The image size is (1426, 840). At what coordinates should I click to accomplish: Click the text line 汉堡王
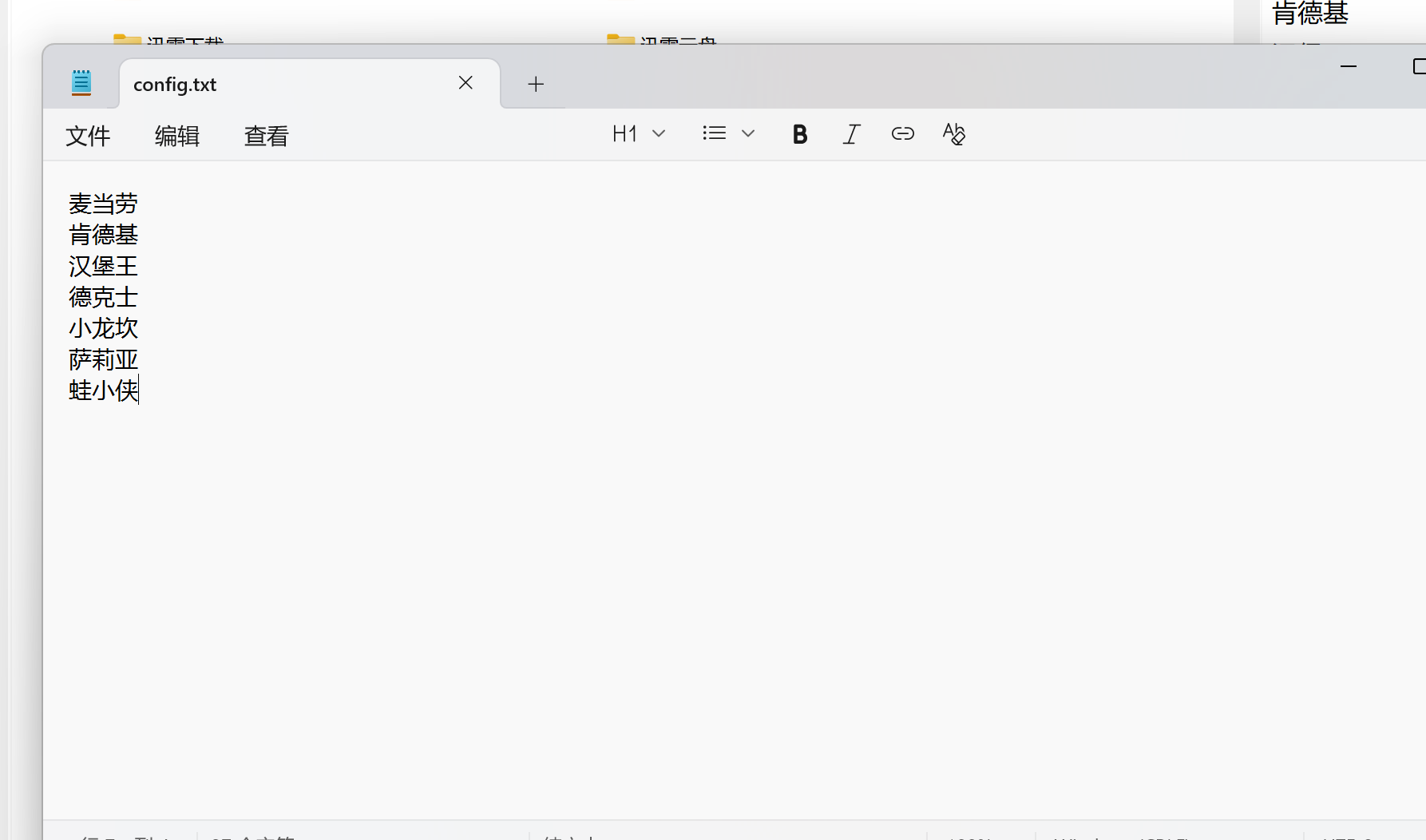tap(104, 266)
